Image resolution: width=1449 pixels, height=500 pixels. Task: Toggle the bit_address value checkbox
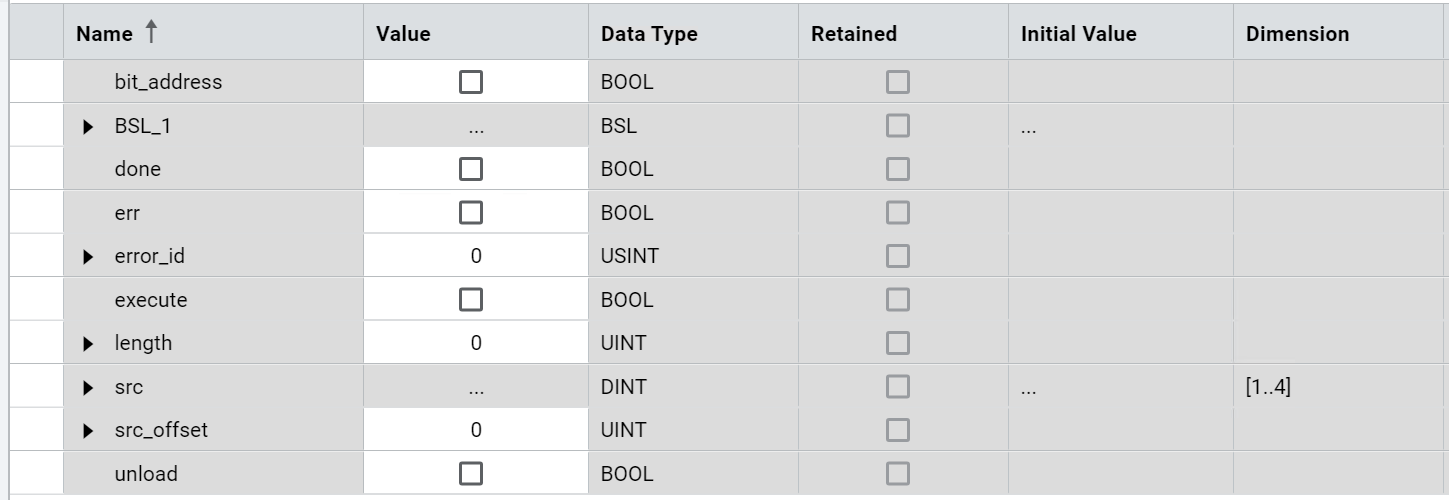470,83
